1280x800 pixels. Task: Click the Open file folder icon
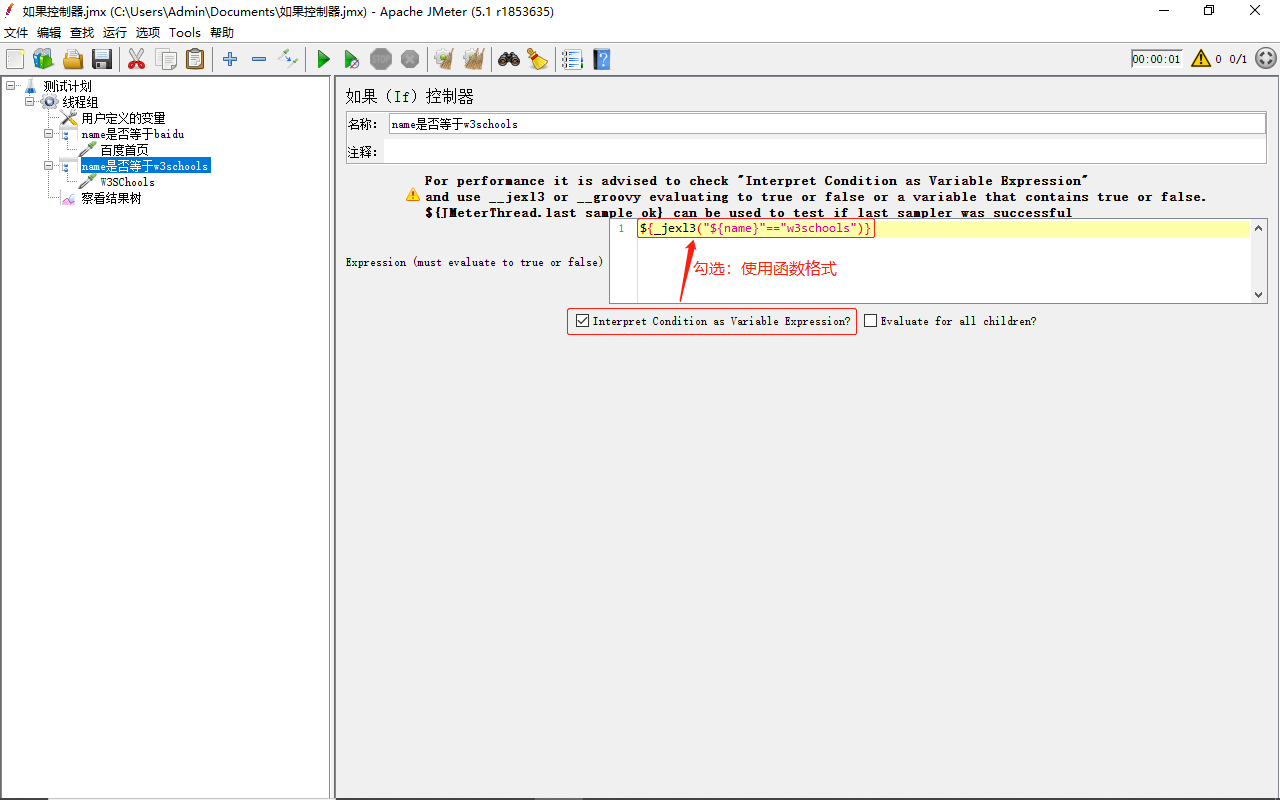click(x=73, y=59)
